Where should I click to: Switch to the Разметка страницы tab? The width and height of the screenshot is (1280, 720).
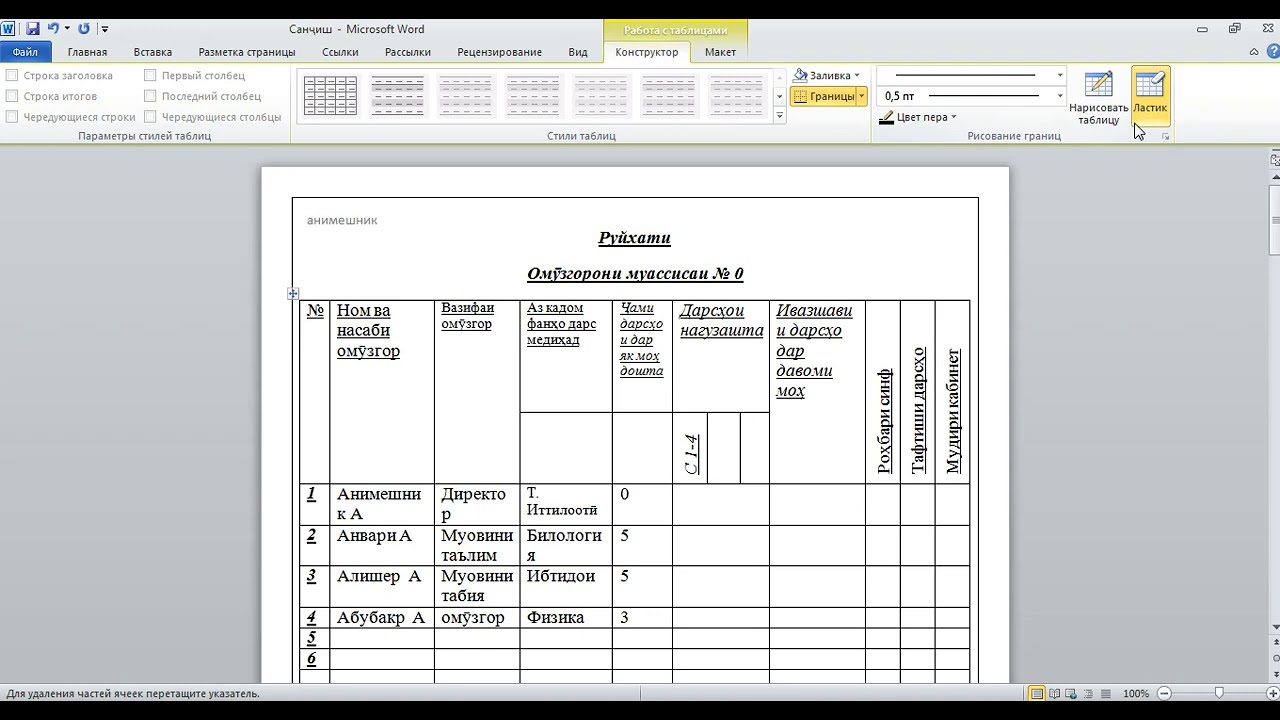(x=247, y=52)
